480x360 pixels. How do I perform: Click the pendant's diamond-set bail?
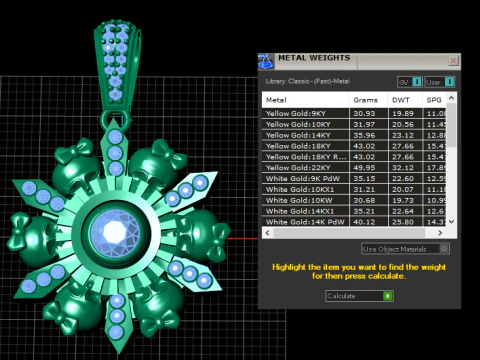[117, 65]
